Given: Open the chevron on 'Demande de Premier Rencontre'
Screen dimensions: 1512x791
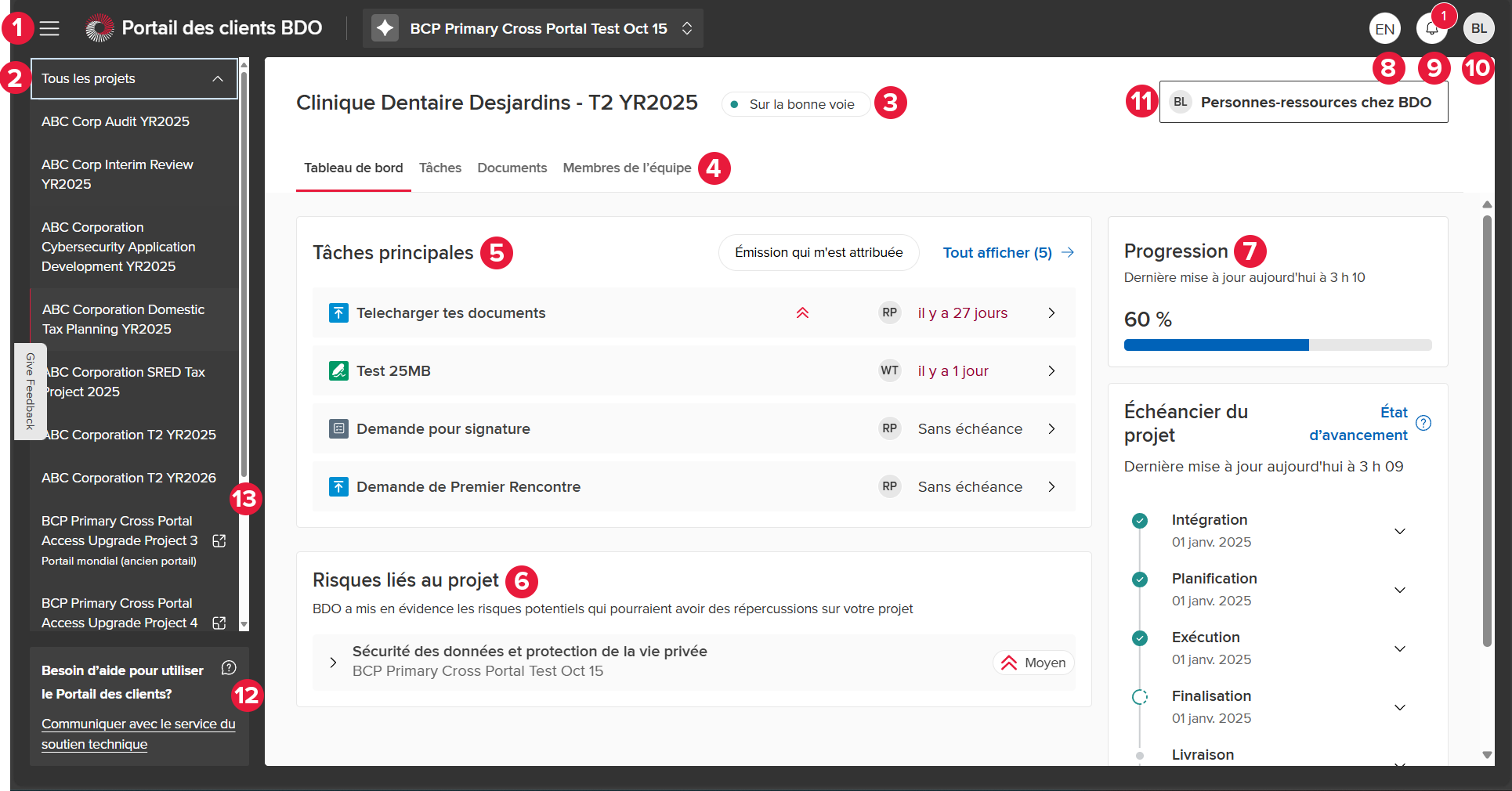Looking at the screenshot, I should pos(1051,486).
